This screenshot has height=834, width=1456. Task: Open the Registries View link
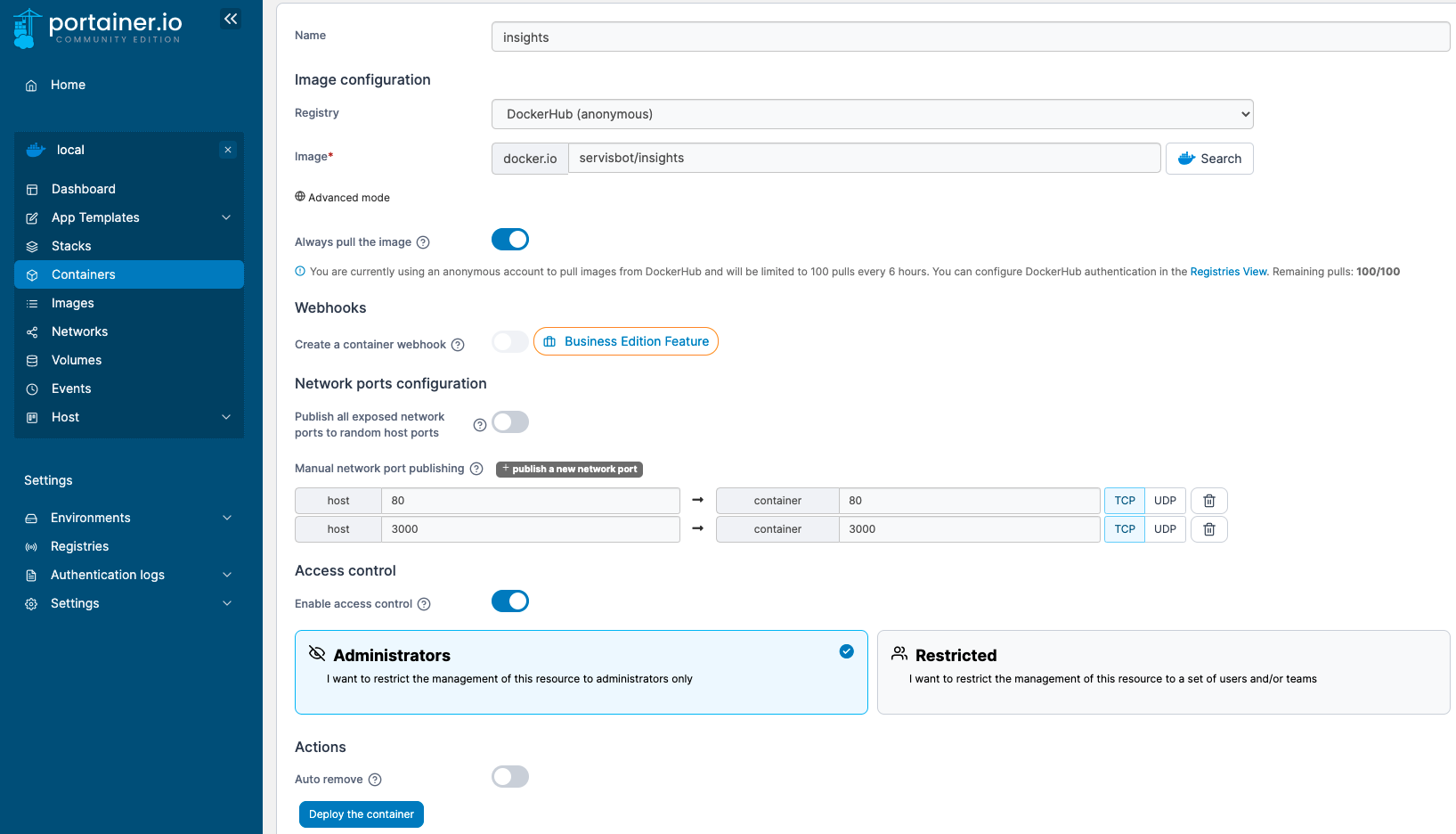(x=1228, y=272)
